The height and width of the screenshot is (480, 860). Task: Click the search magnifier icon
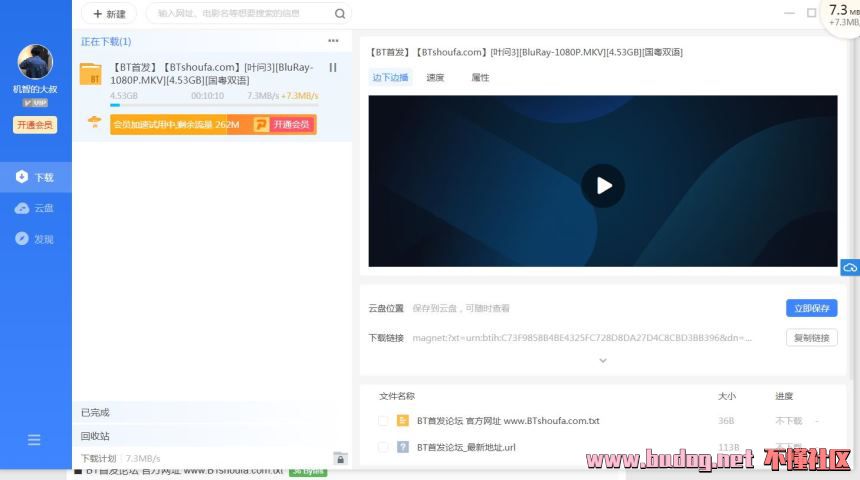(340, 14)
